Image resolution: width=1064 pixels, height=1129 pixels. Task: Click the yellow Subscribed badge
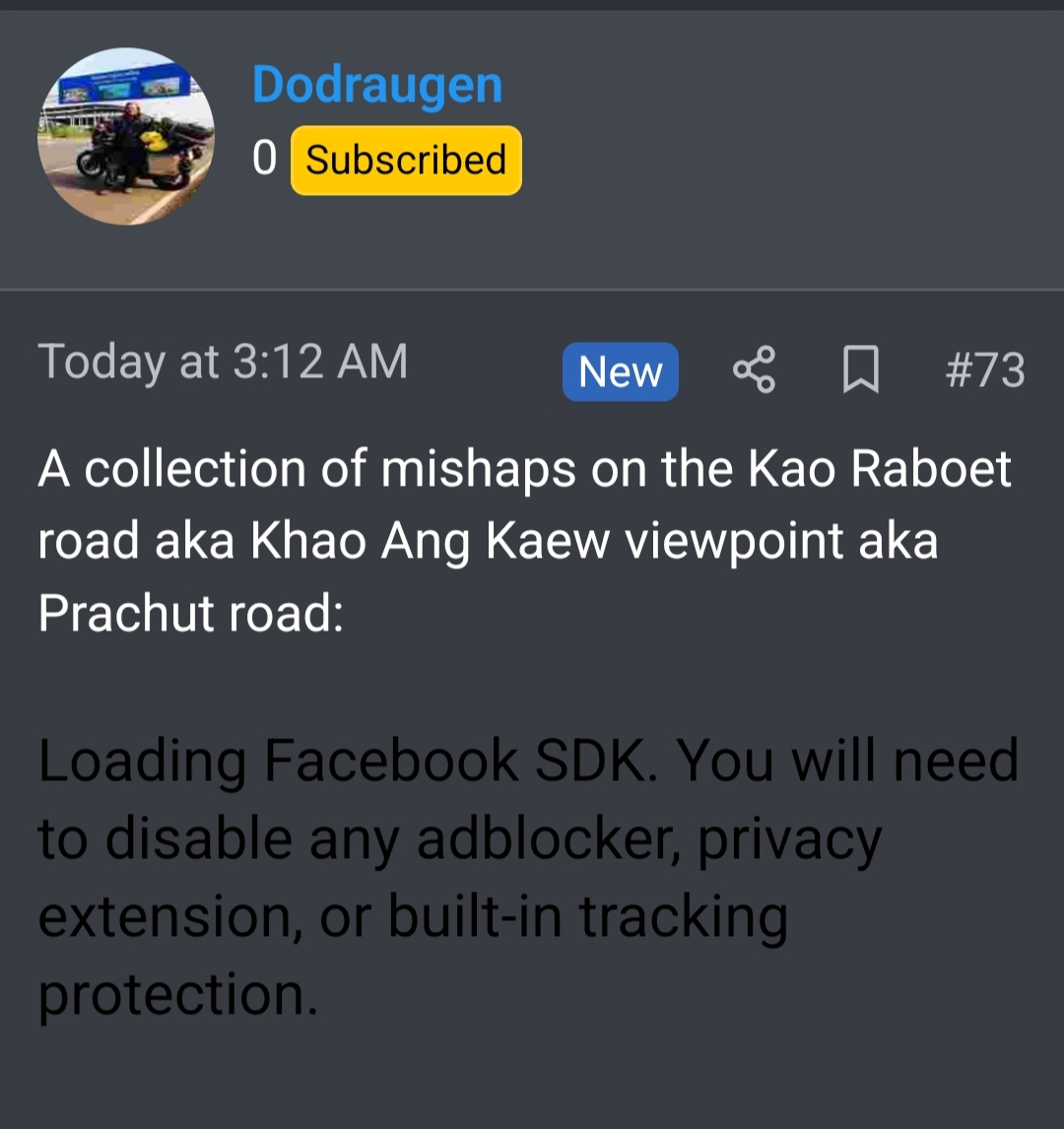click(x=406, y=160)
